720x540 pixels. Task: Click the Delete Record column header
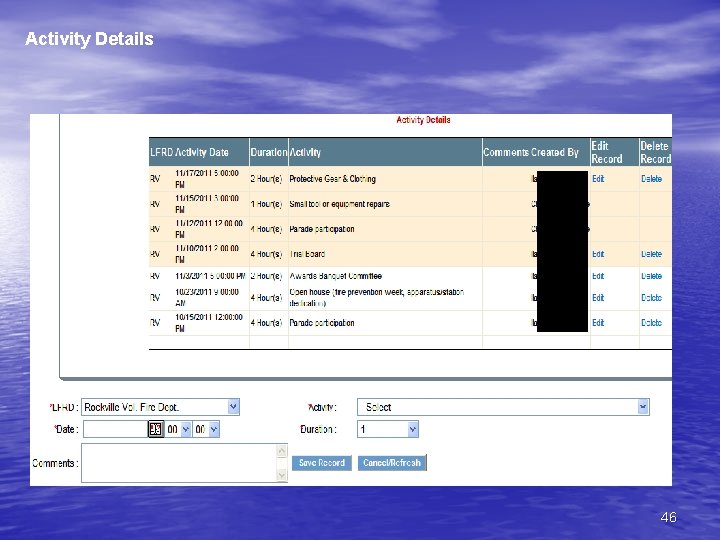point(656,152)
